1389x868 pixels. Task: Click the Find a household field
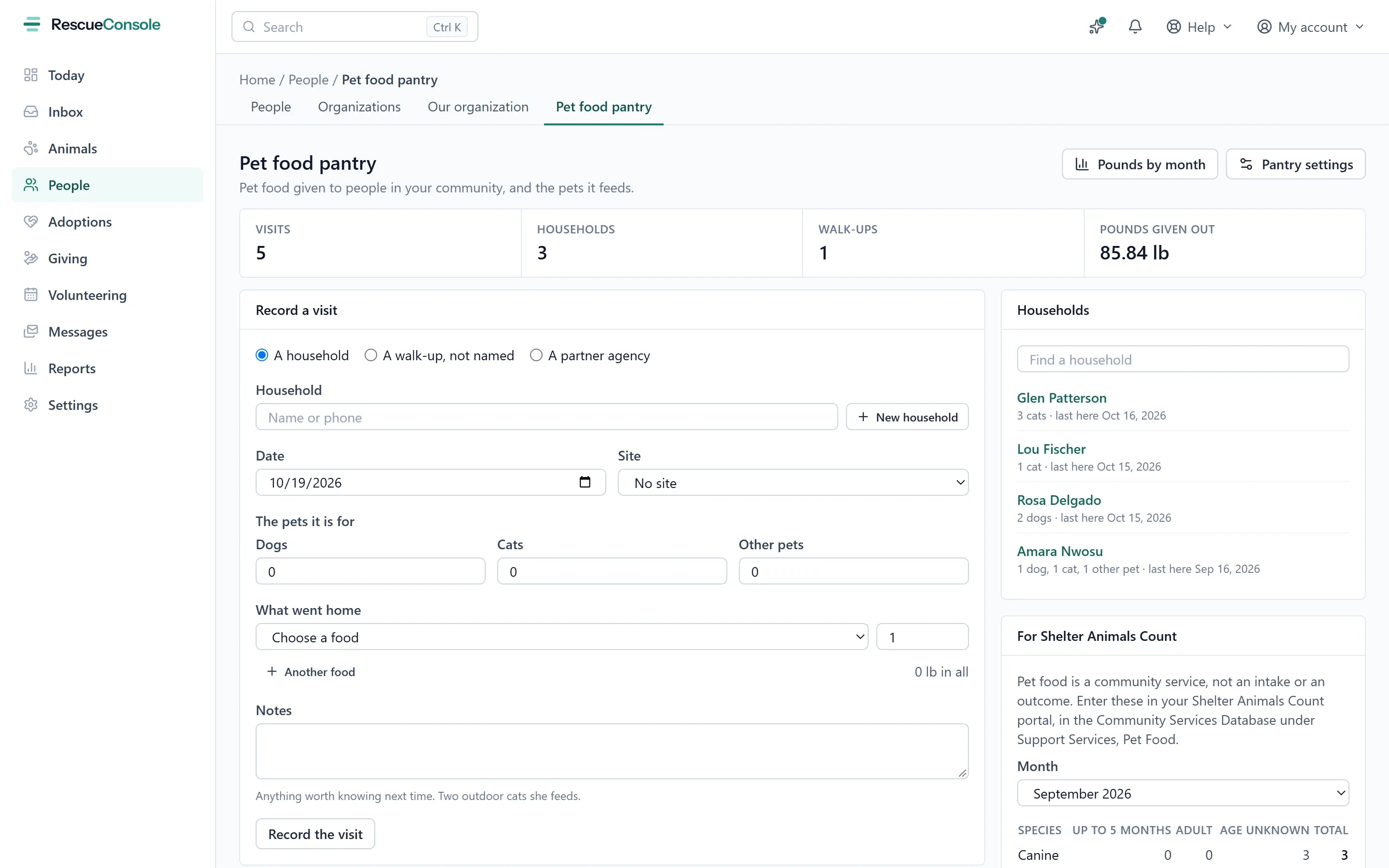point(1183,359)
